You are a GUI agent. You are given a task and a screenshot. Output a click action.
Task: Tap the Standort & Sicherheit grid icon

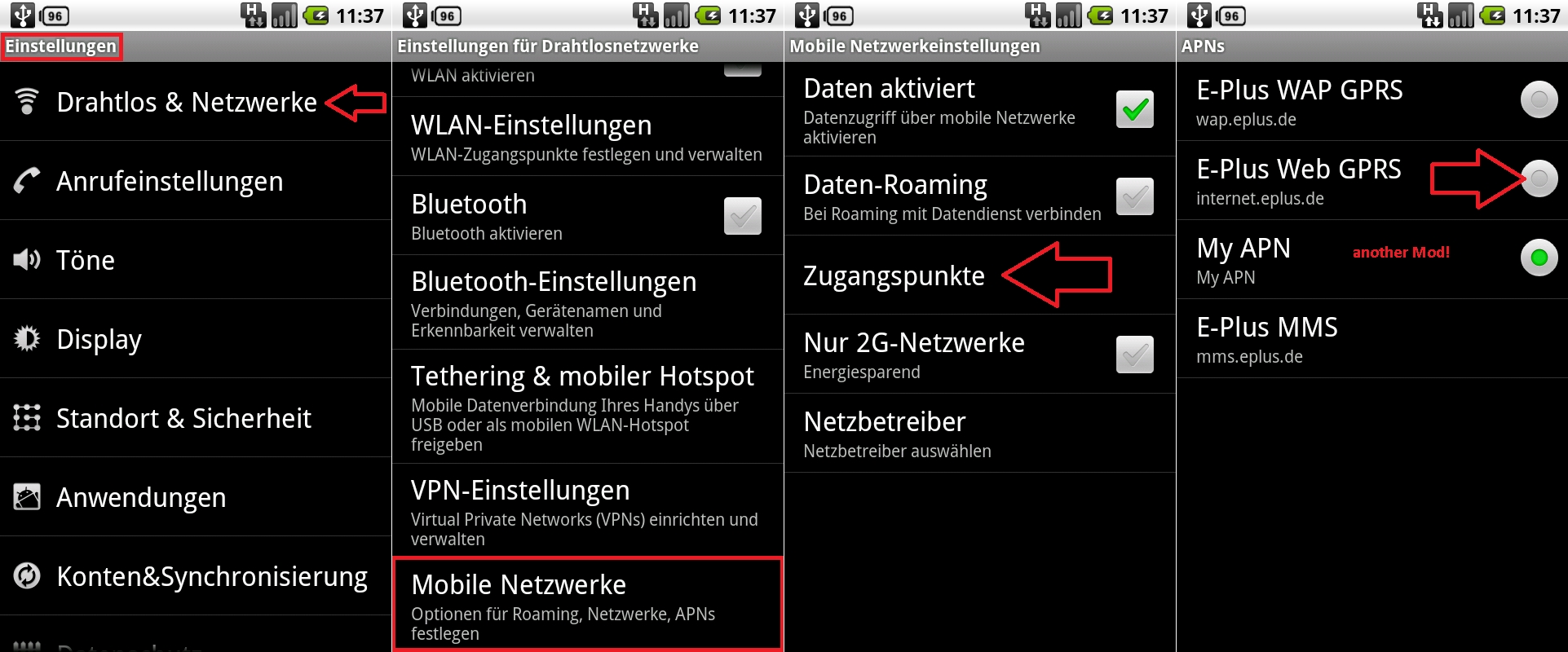[x=27, y=417]
